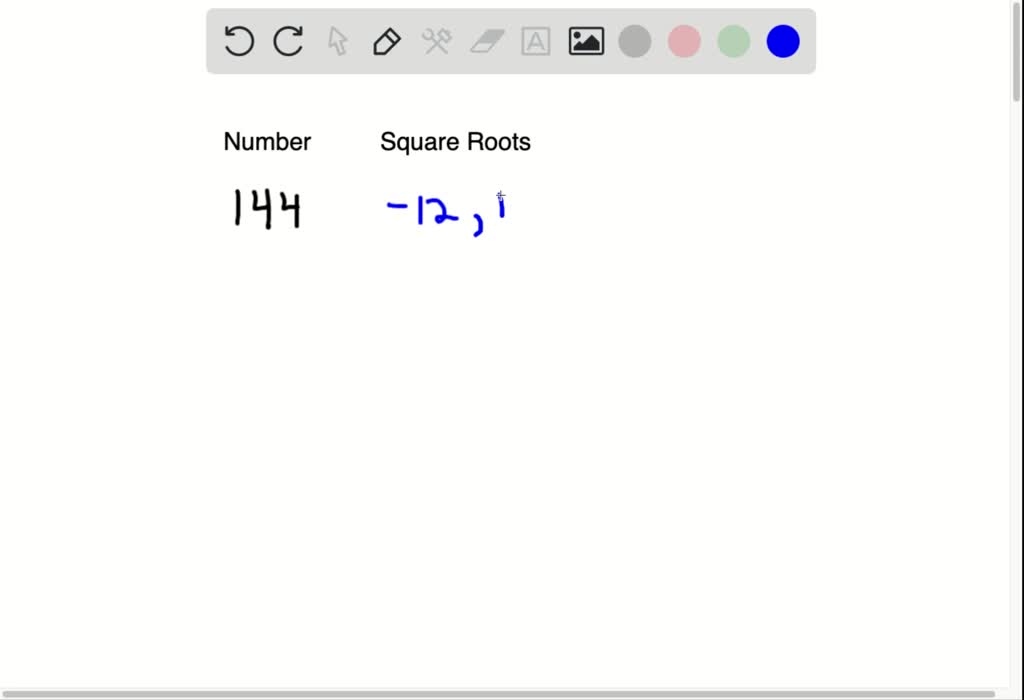Open the shapes/tools icon with crossed instruments
The width and height of the screenshot is (1024, 700).
coord(436,41)
